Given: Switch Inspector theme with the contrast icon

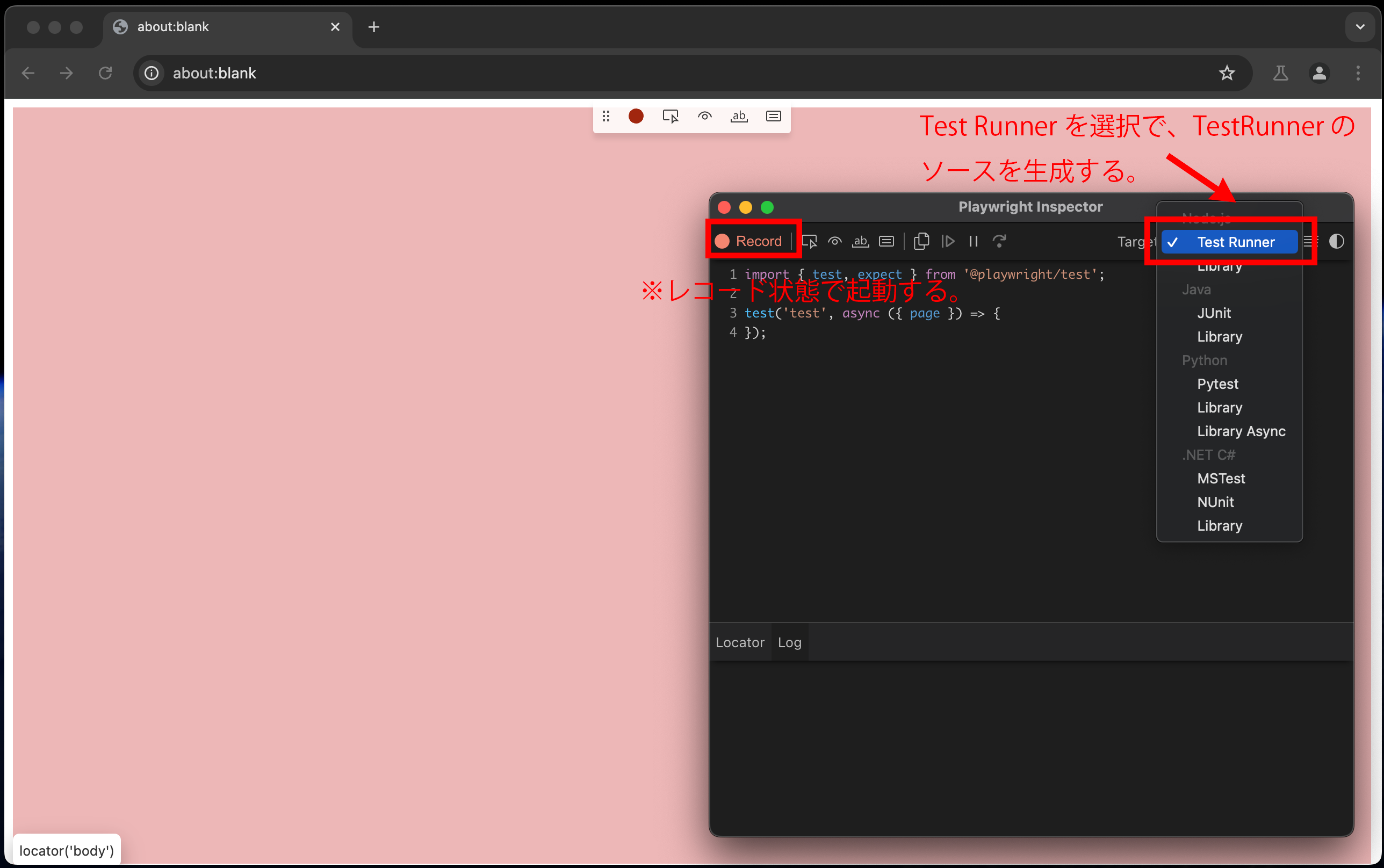Looking at the screenshot, I should point(1336,241).
